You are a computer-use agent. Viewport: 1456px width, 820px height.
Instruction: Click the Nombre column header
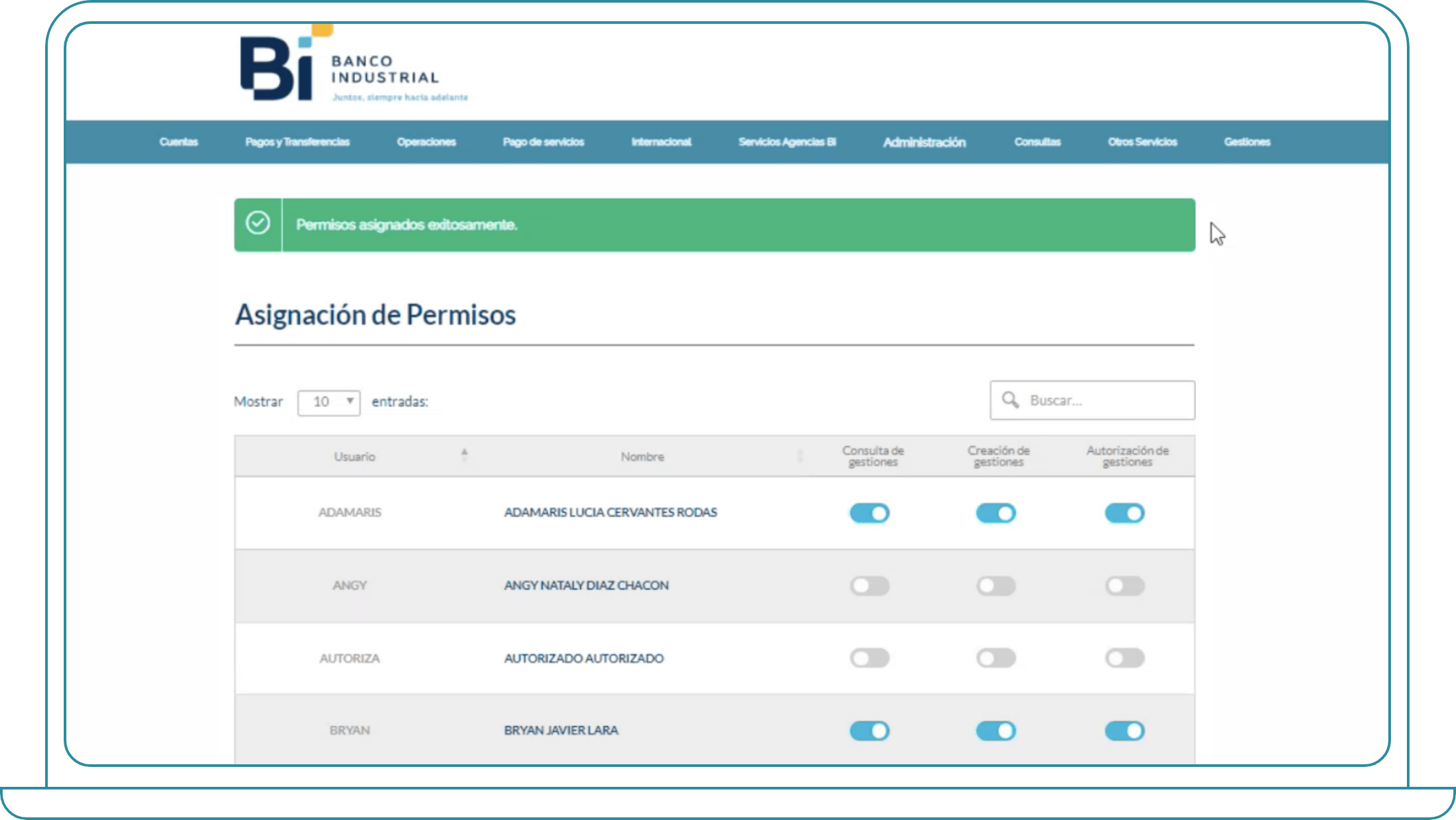click(642, 456)
